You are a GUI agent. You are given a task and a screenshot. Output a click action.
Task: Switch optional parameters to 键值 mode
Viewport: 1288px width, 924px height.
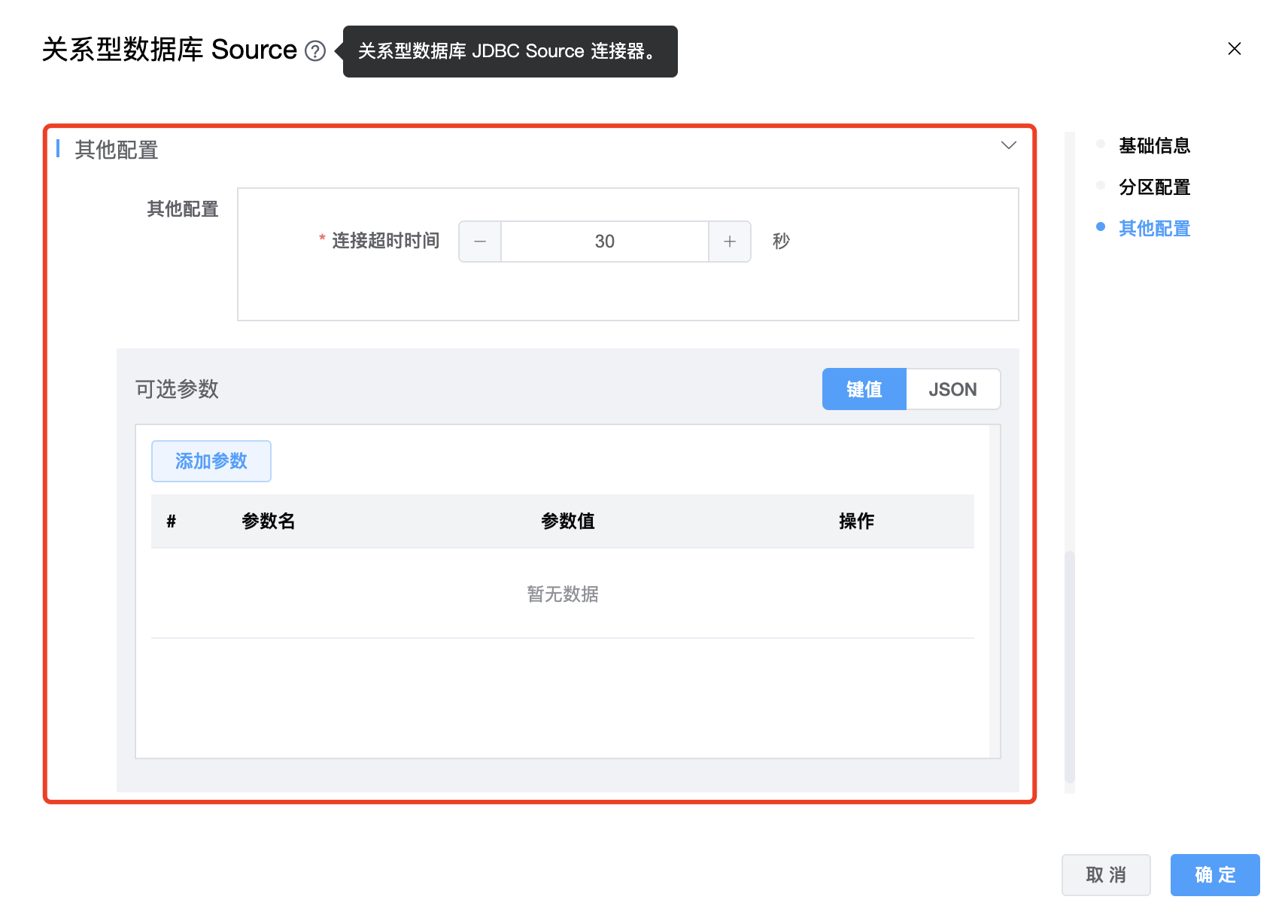[x=864, y=389]
